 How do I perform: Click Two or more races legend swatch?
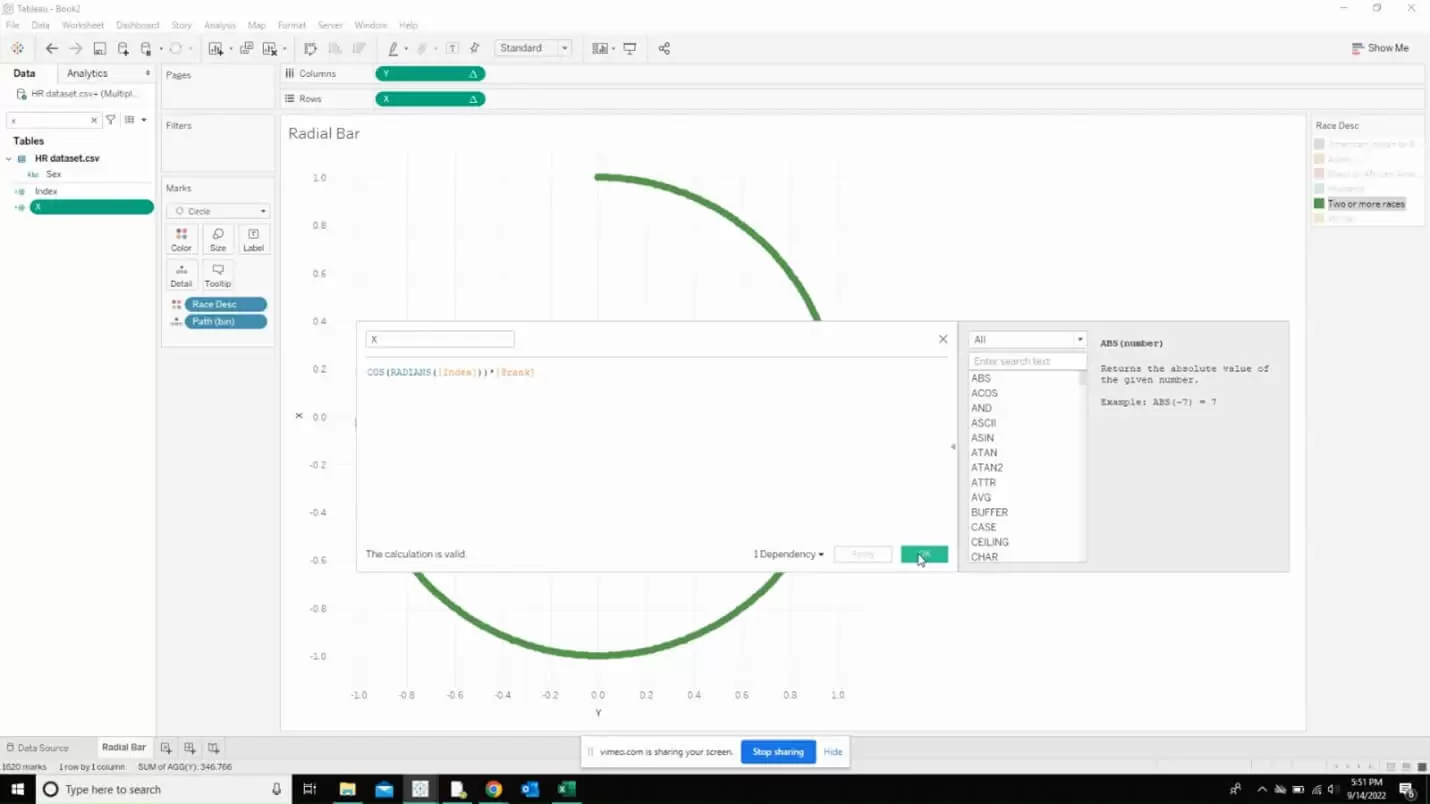click(x=1319, y=204)
